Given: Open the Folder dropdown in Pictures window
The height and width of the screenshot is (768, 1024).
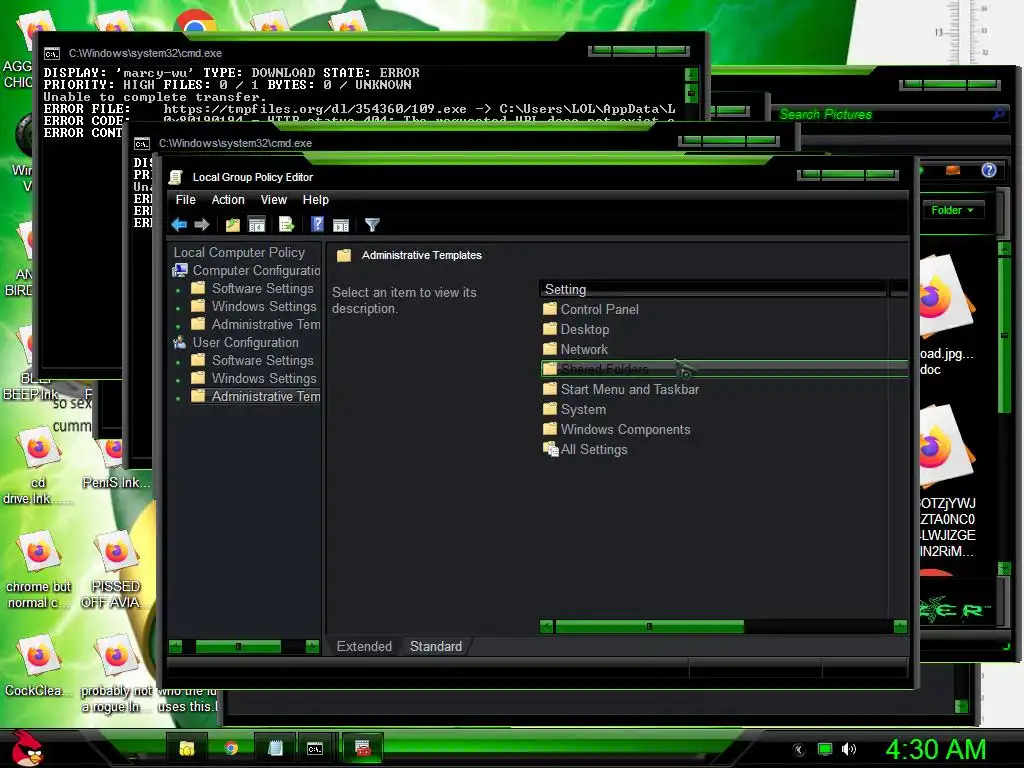Looking at the screenshot, I should (952, 210).
